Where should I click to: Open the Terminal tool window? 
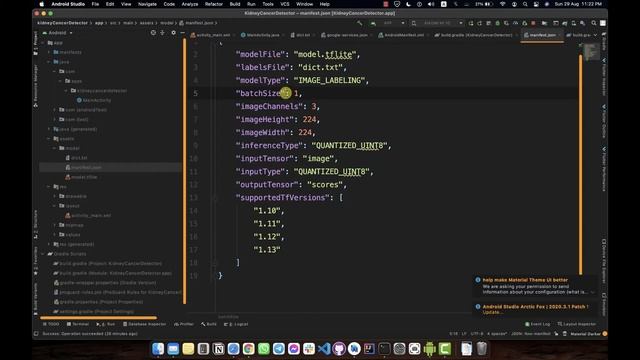click(x=78, y=324)
